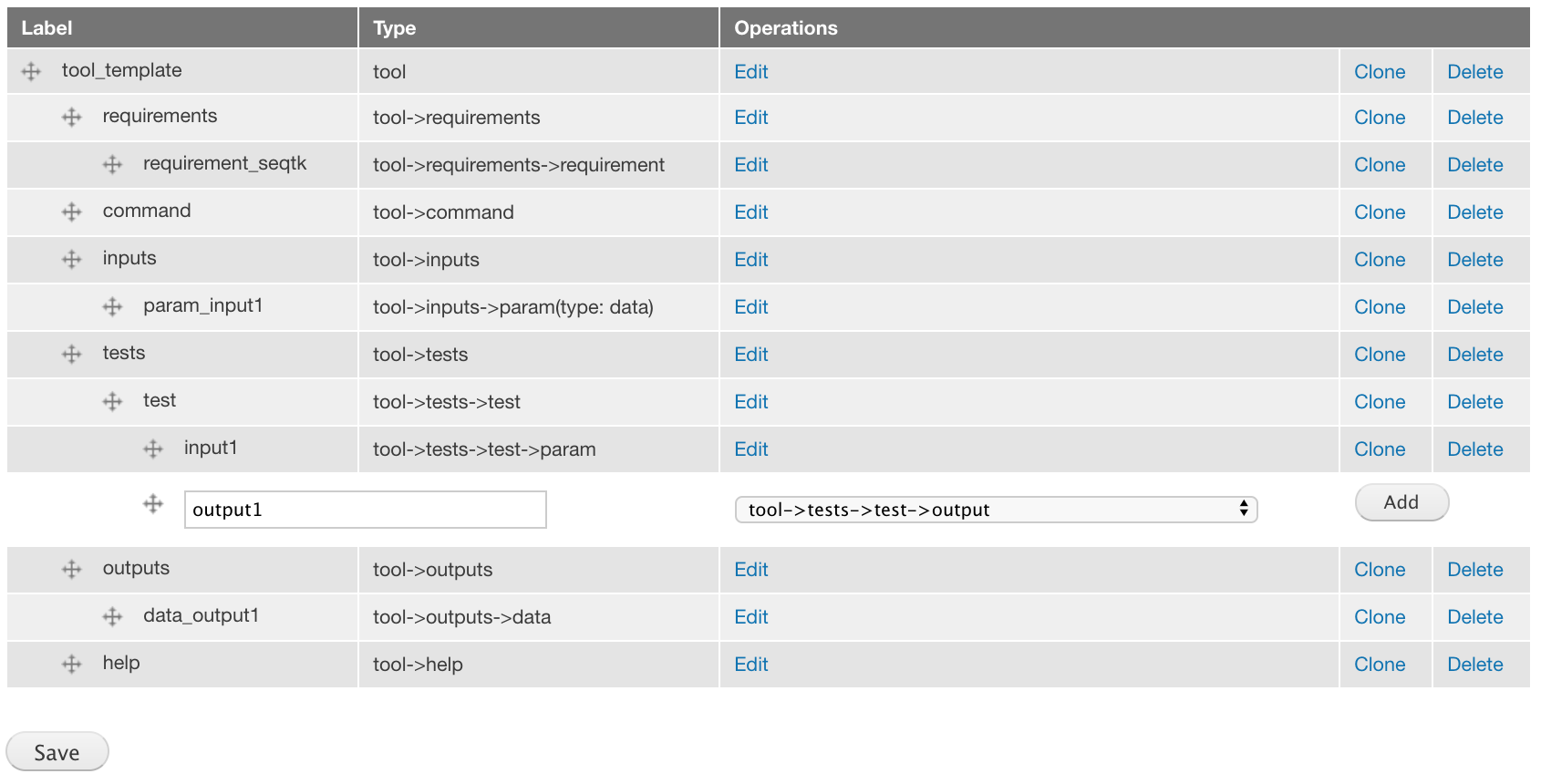The height and width of the screenshot is (784, 1541).
Task: Click drag handle next to requirement_seqtk
Action: 112,164
